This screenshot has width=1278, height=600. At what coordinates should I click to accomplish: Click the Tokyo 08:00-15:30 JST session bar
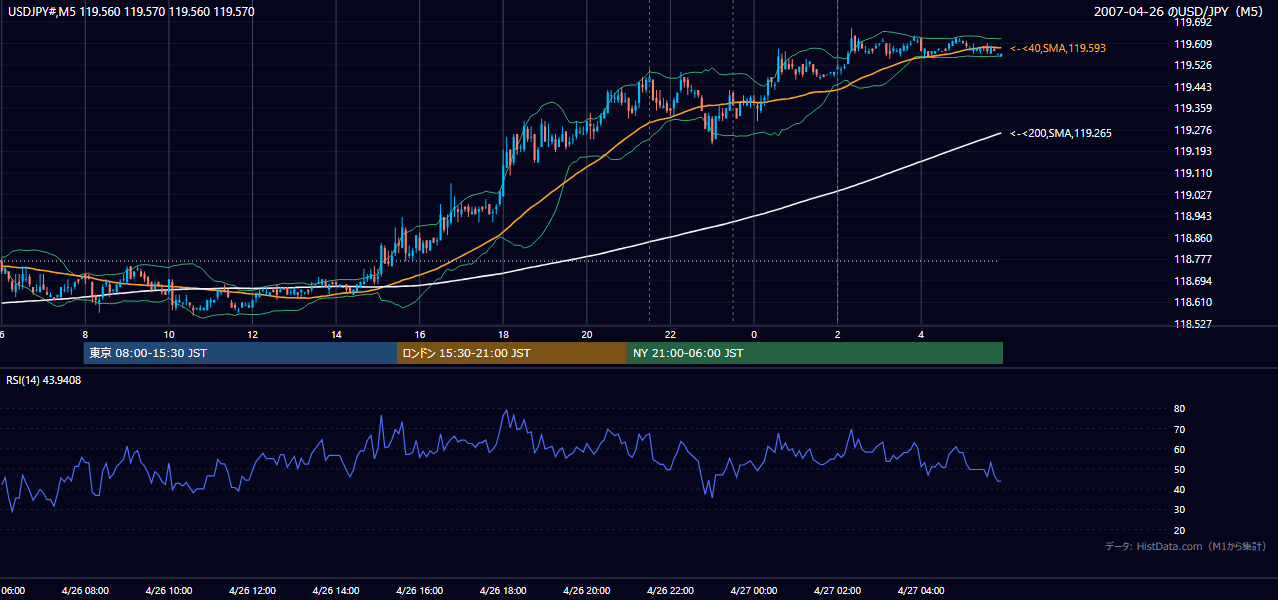coord(241,353)
